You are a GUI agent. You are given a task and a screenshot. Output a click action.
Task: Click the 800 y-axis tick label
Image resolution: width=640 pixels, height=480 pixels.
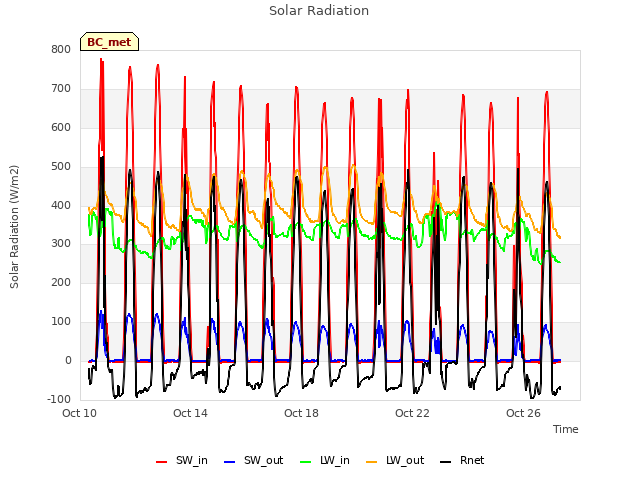pyautogui.click(x=61, y=50)
